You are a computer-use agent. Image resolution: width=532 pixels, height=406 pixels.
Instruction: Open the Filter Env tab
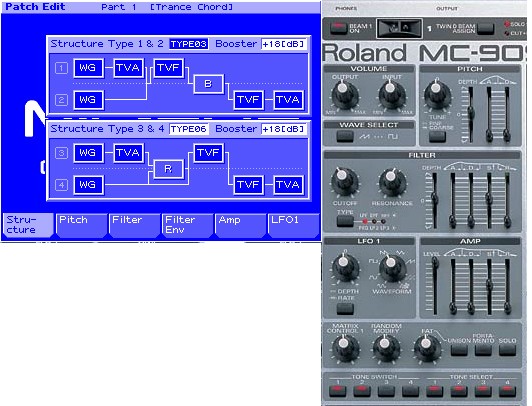[188, 225]
